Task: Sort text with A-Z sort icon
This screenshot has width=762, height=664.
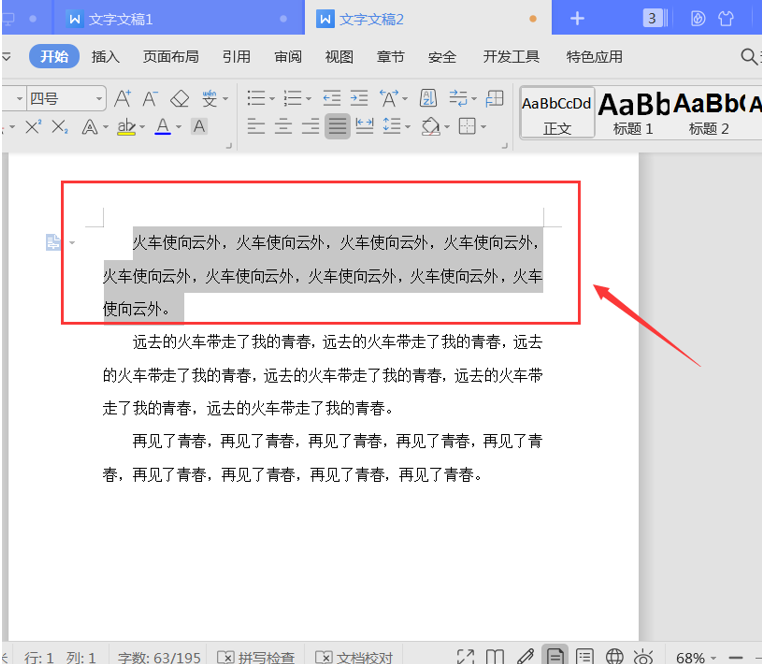Action: coord(428,99)
